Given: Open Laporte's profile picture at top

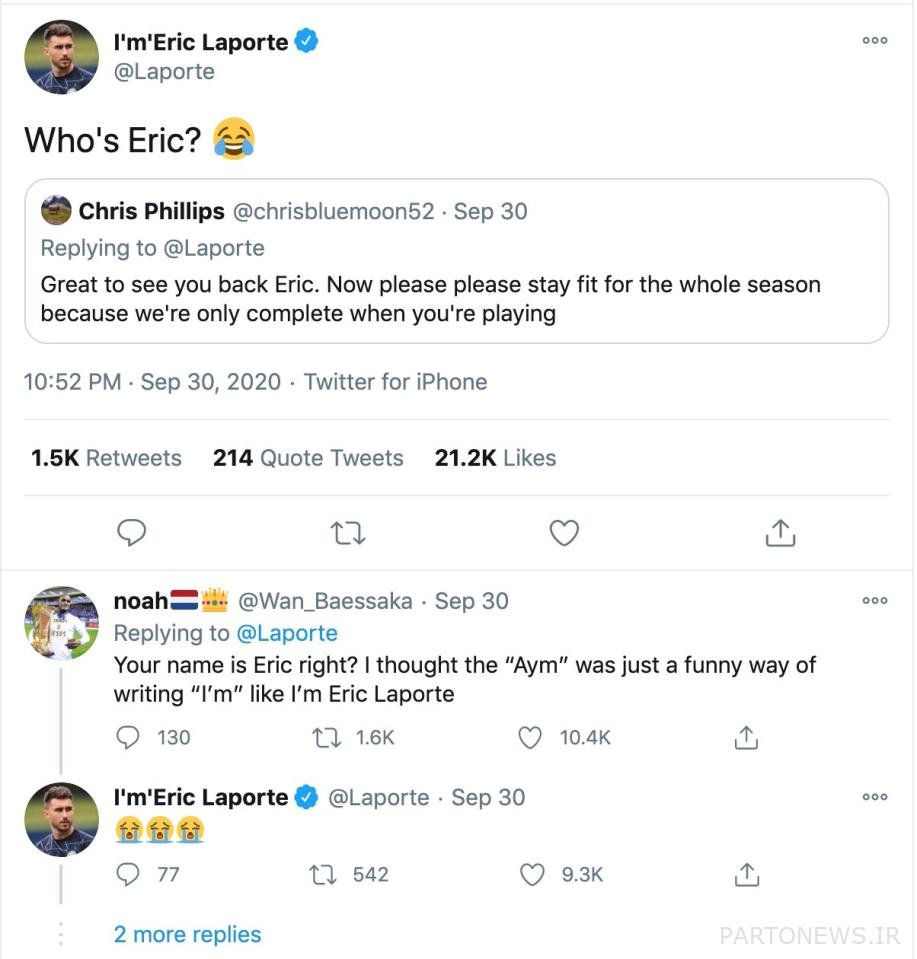Looking at the screenshot, I should tap(62, 57).
